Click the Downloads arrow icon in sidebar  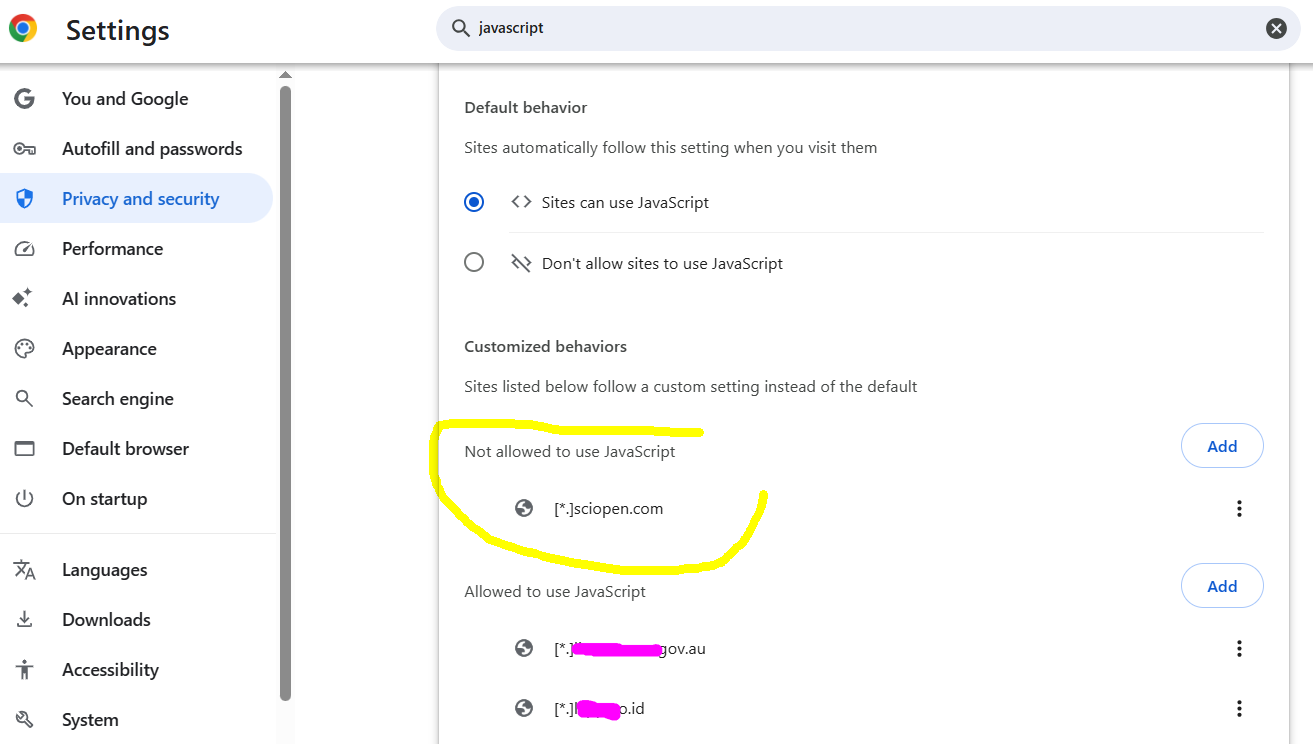25,620
